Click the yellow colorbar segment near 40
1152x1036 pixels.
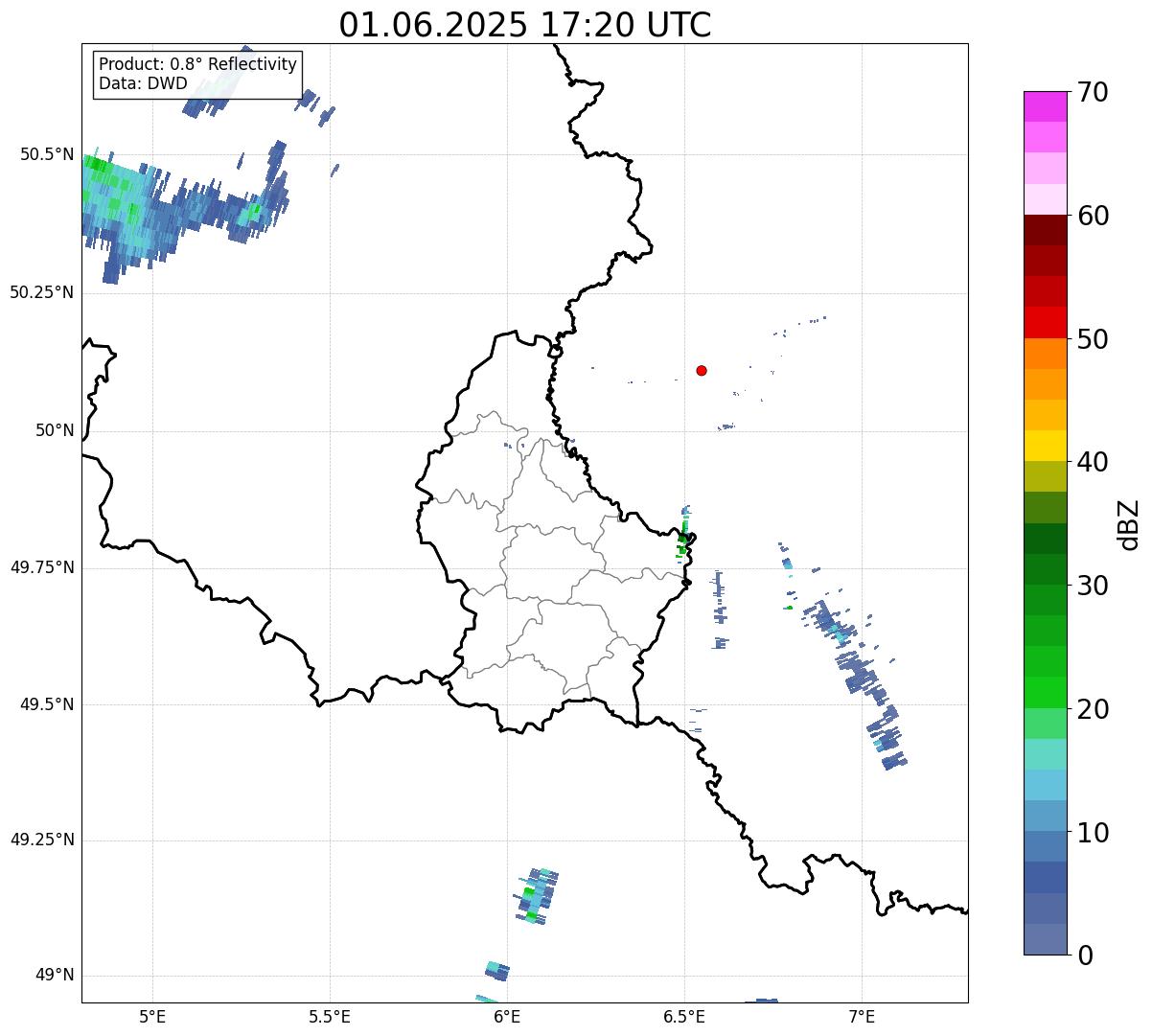pos(1045,446)
